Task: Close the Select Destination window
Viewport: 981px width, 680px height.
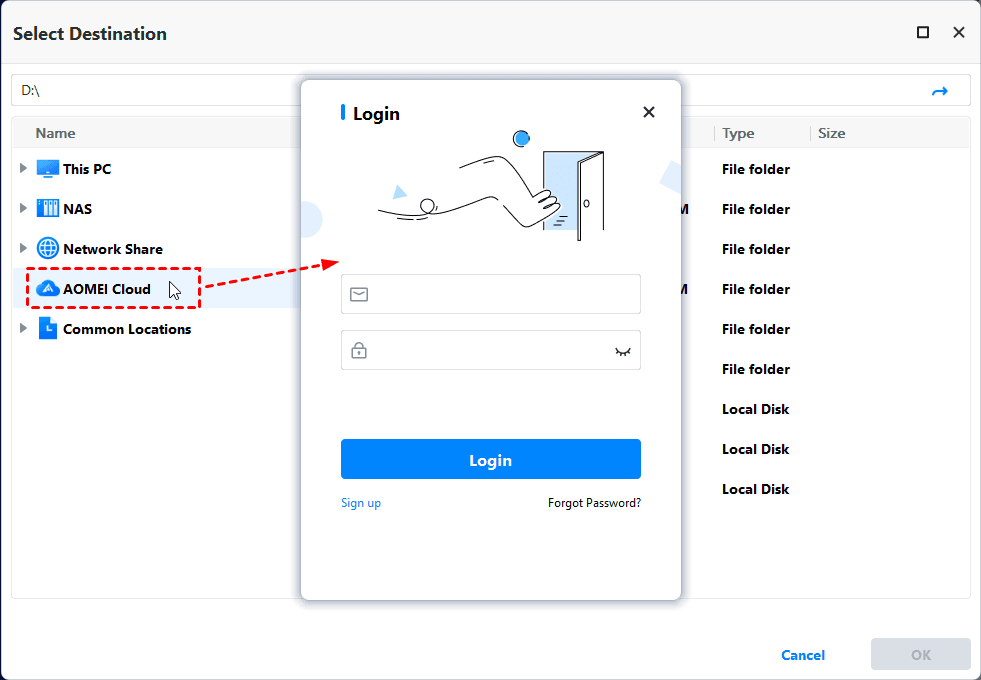Action: (958, 33)
